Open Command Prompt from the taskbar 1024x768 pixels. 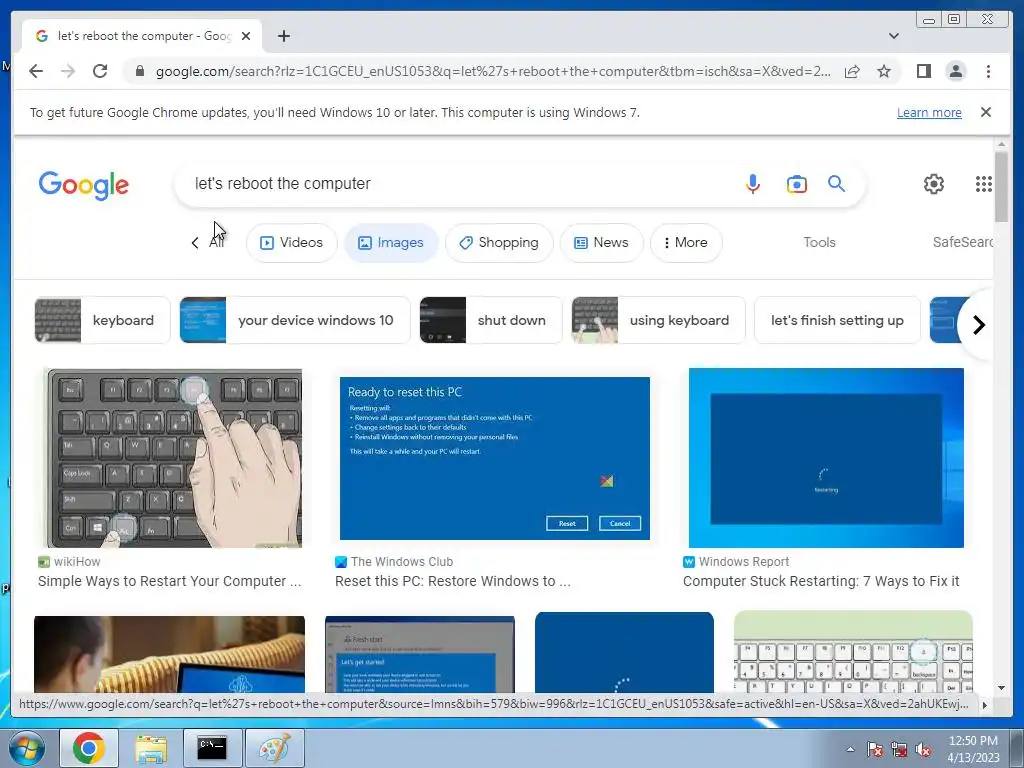click(212, 748)
